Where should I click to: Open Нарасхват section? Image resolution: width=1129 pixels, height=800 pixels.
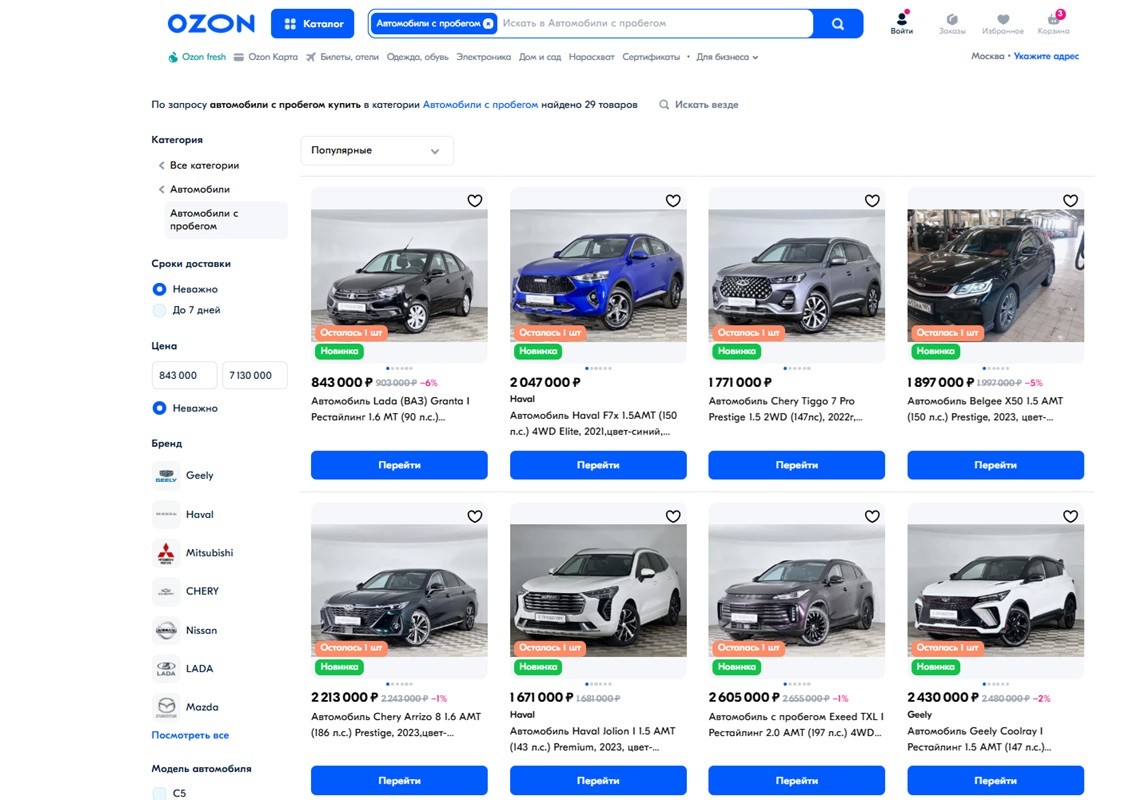pyautogui.click(x=591, y=57)
